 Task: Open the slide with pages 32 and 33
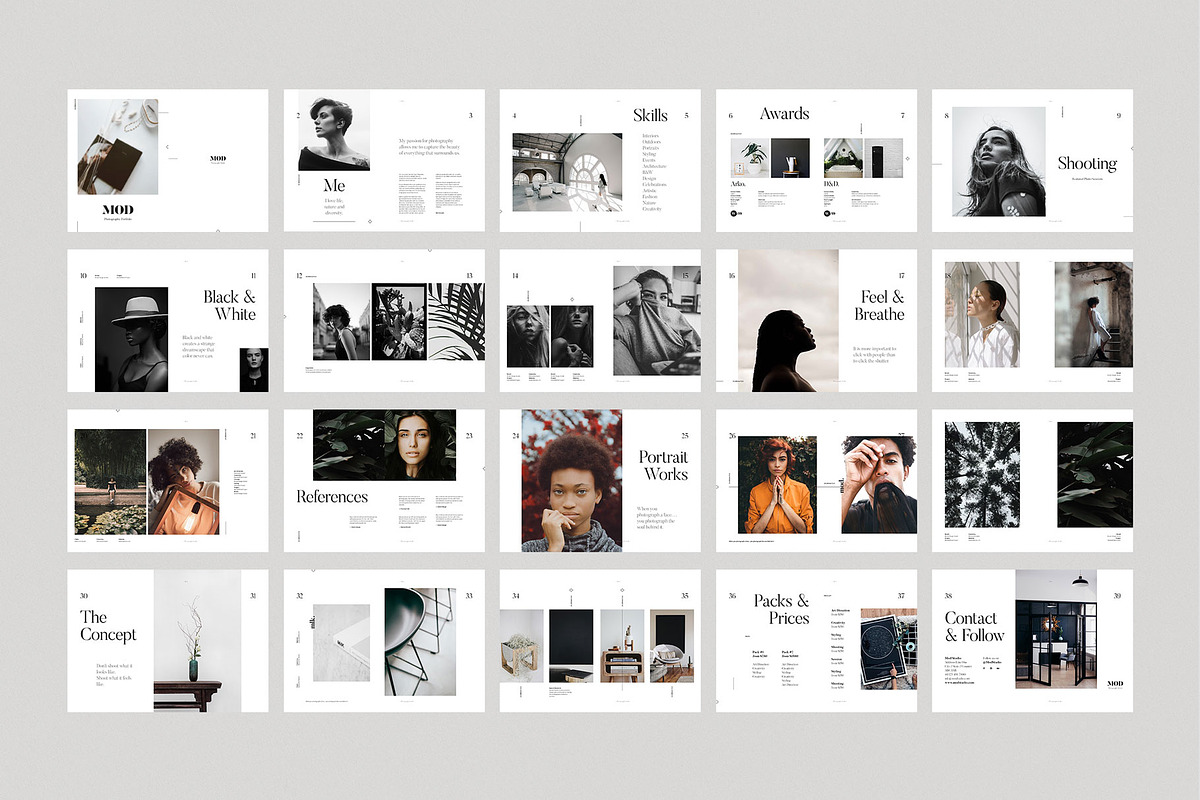[384, 641]
